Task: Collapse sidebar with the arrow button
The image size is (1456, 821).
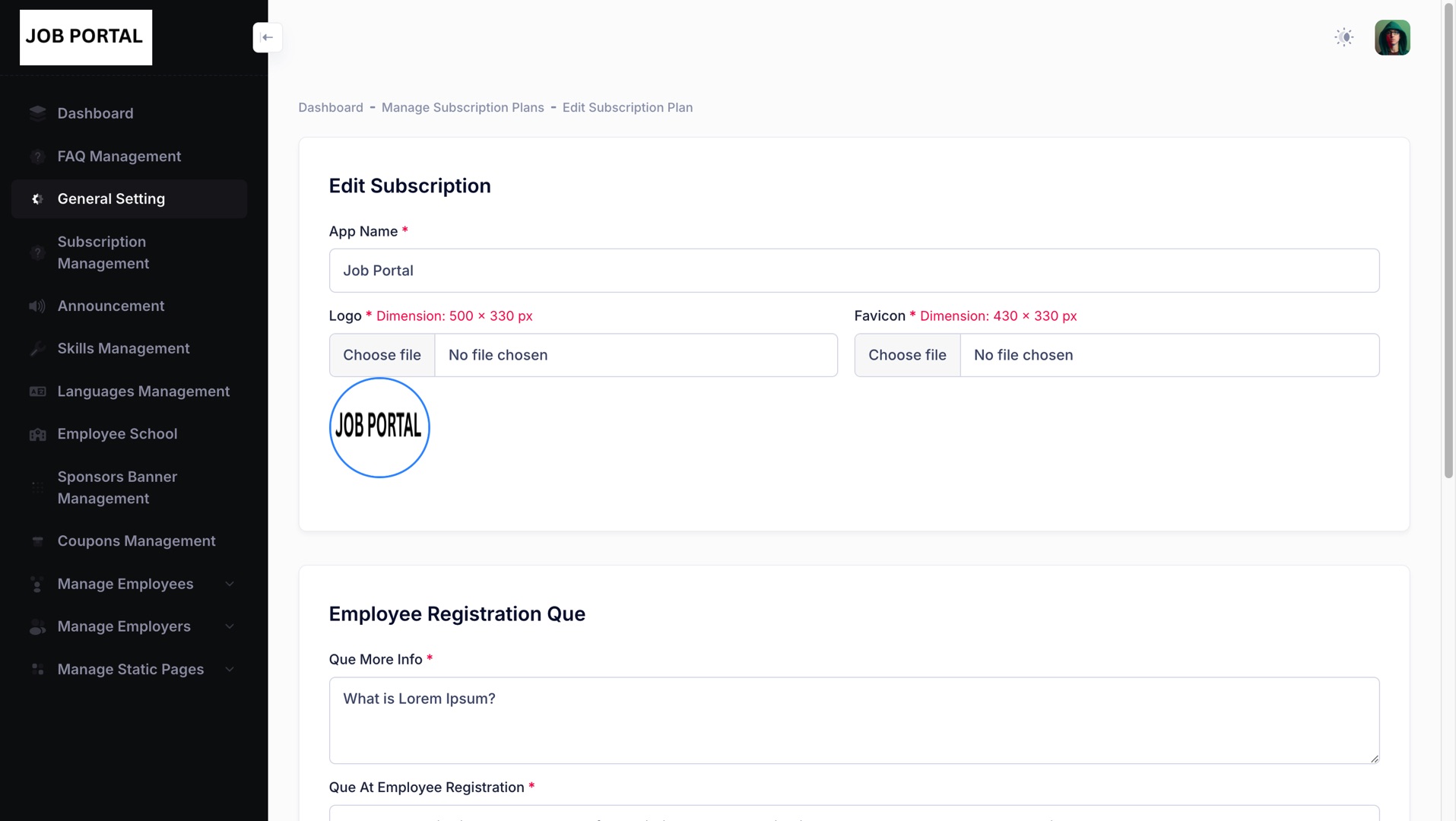Action: [x=268, y=37]
